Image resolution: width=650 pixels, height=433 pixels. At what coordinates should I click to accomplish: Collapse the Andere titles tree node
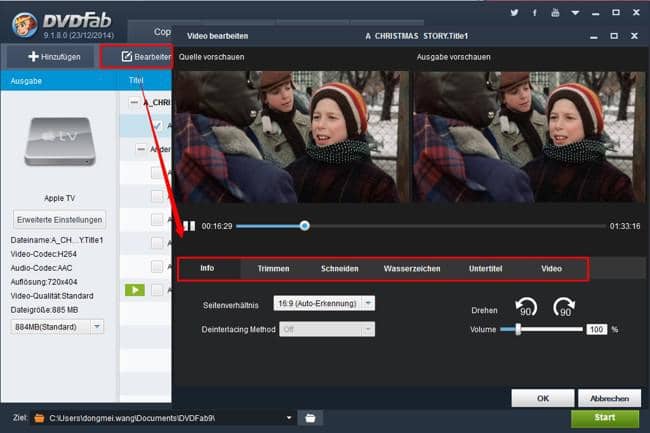(x=141, y=149)
